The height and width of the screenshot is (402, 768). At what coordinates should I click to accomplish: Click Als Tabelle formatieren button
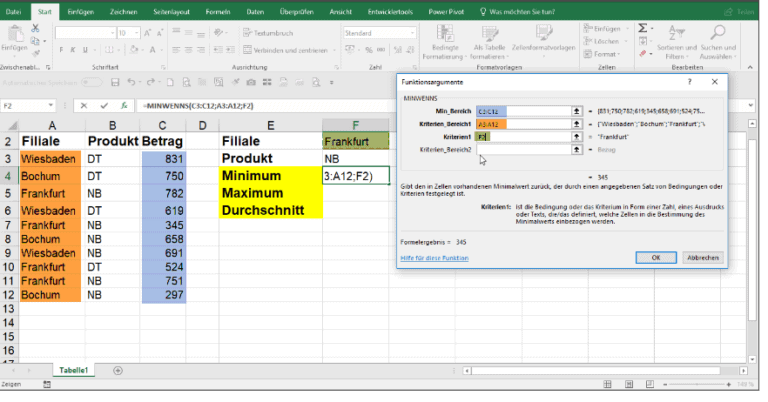(489, 42)
